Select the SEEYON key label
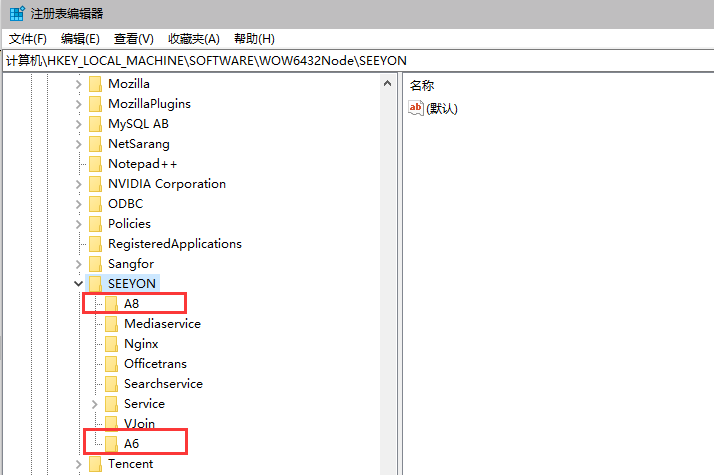The width and height of the screenshot is (714, 475). [x=132, y=284]
